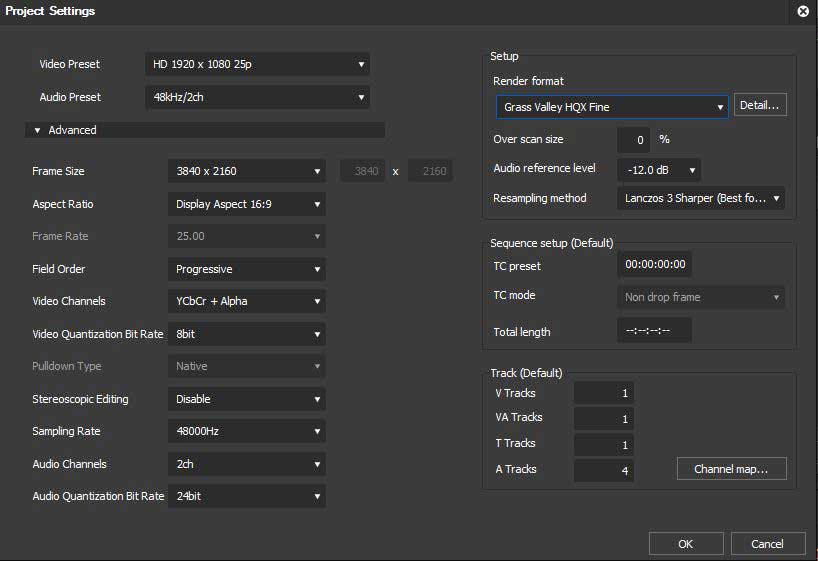Click the Pulldown Type Native dropdown
The height and width of the screenshot is (561, 818).
click(247, 366)
